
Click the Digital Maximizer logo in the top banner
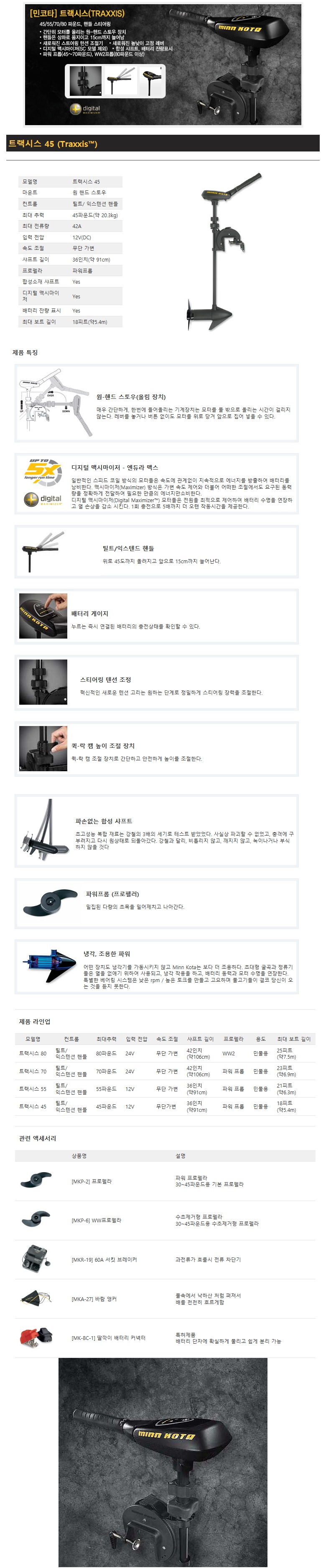(x=84, y=109)
